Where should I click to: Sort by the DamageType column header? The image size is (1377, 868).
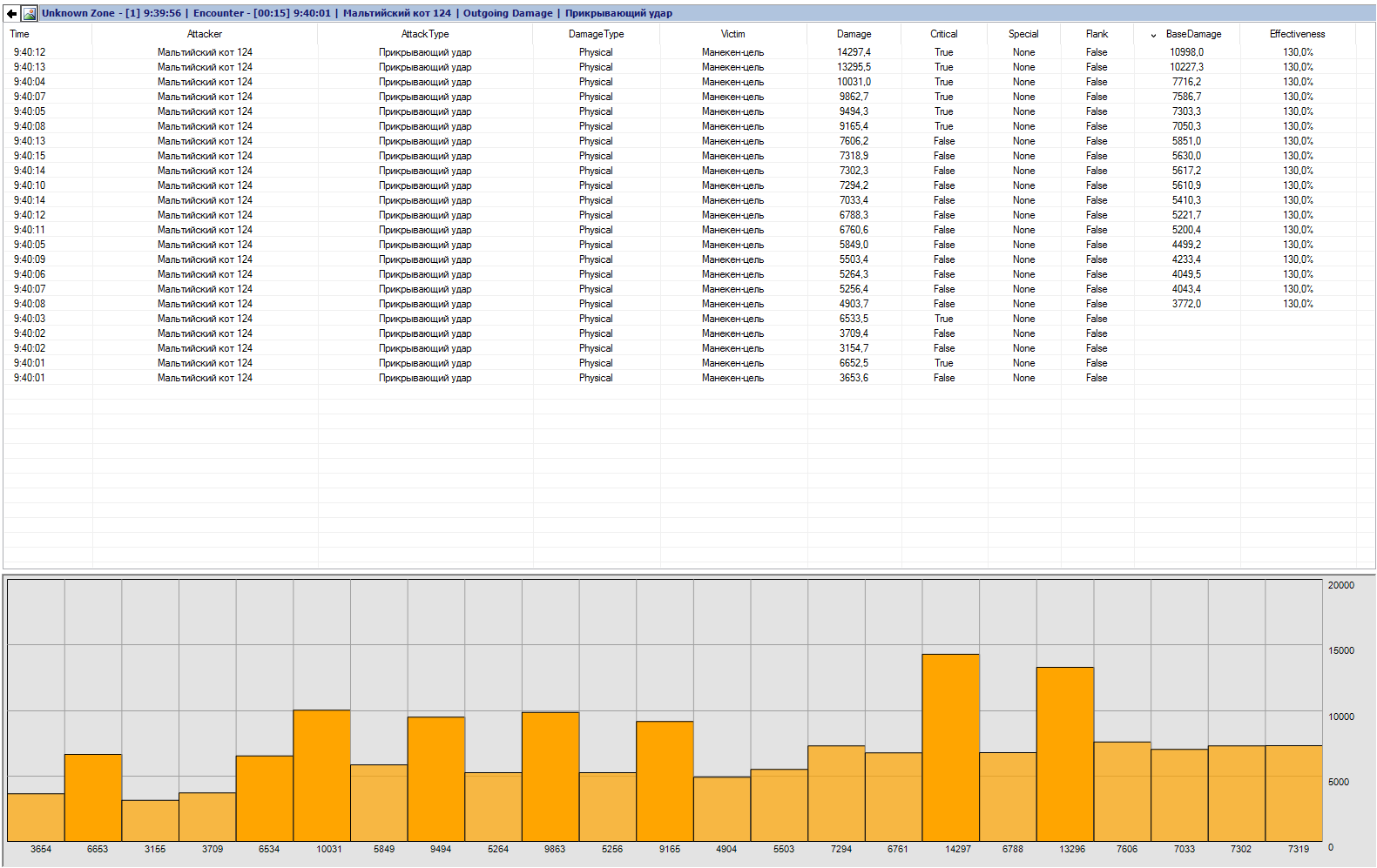tap(596, 34)
